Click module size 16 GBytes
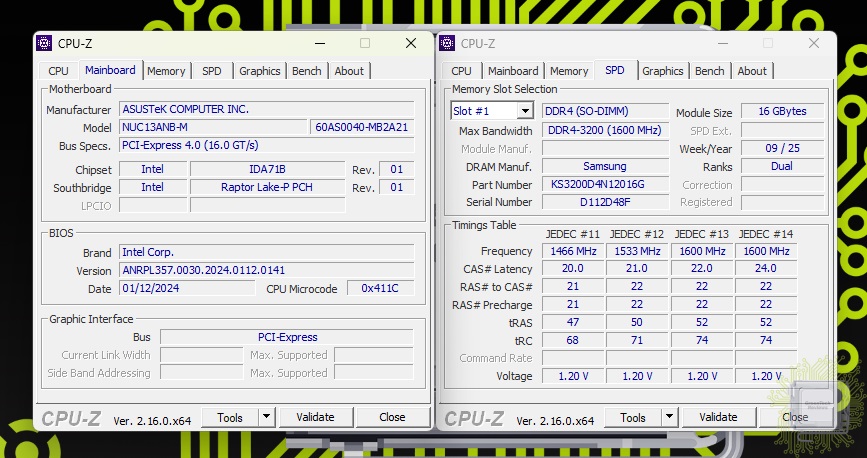Viewport: 867px width, 458px height. pyautogui.click(x=782, y=111)
